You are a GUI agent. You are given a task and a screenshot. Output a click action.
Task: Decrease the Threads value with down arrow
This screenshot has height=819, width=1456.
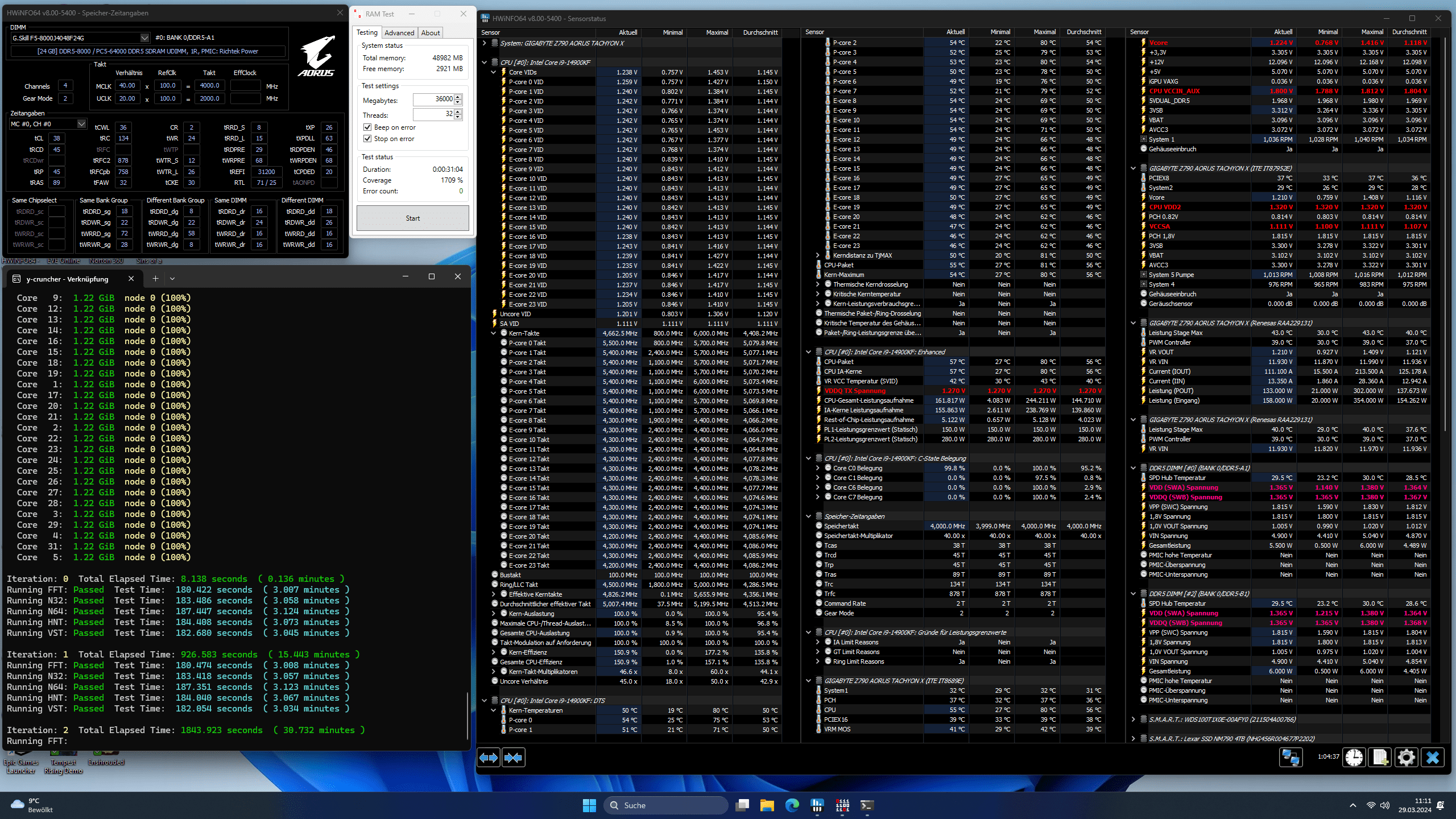458,118
